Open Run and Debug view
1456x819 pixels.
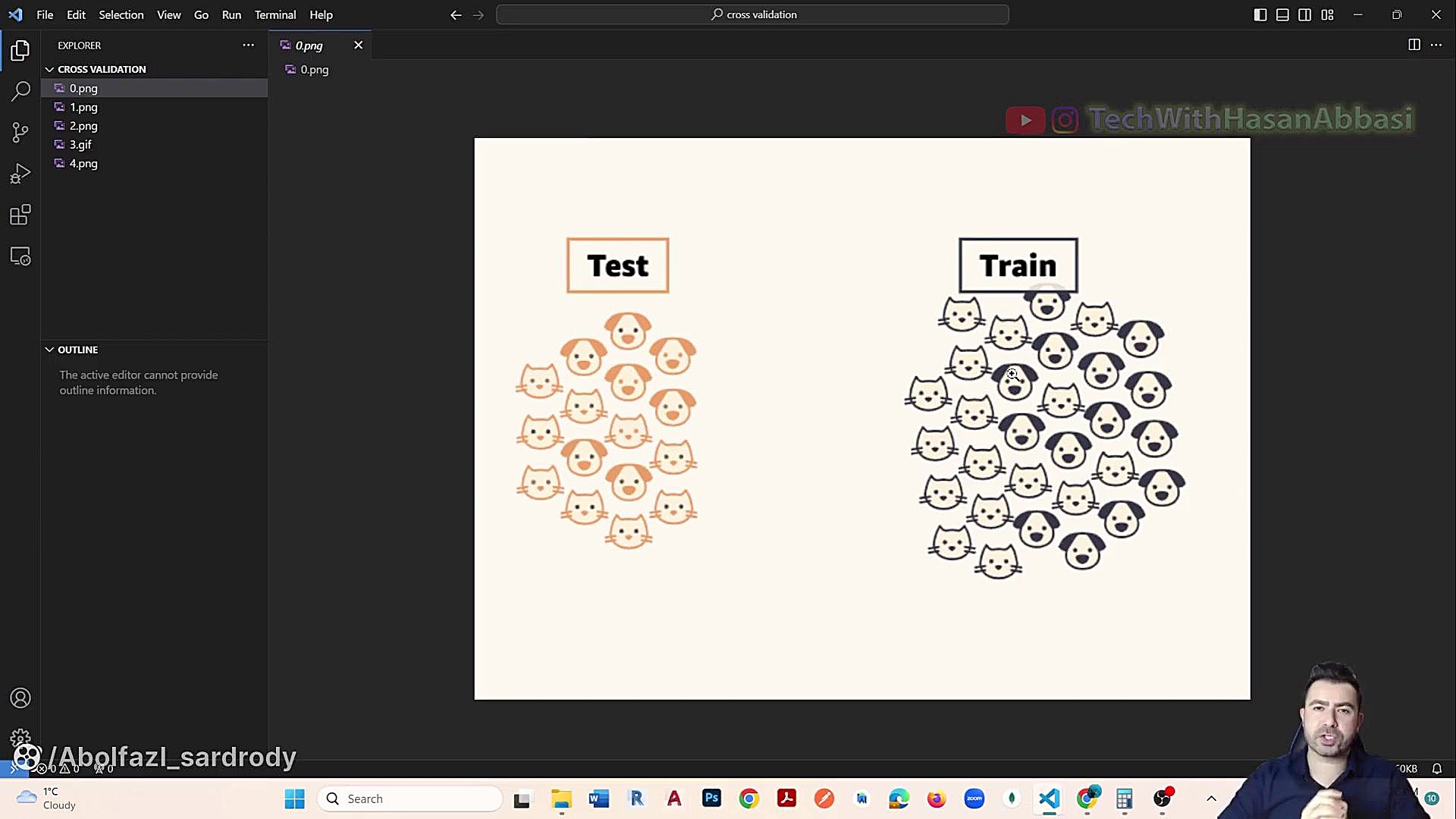(x=20, y=174)
